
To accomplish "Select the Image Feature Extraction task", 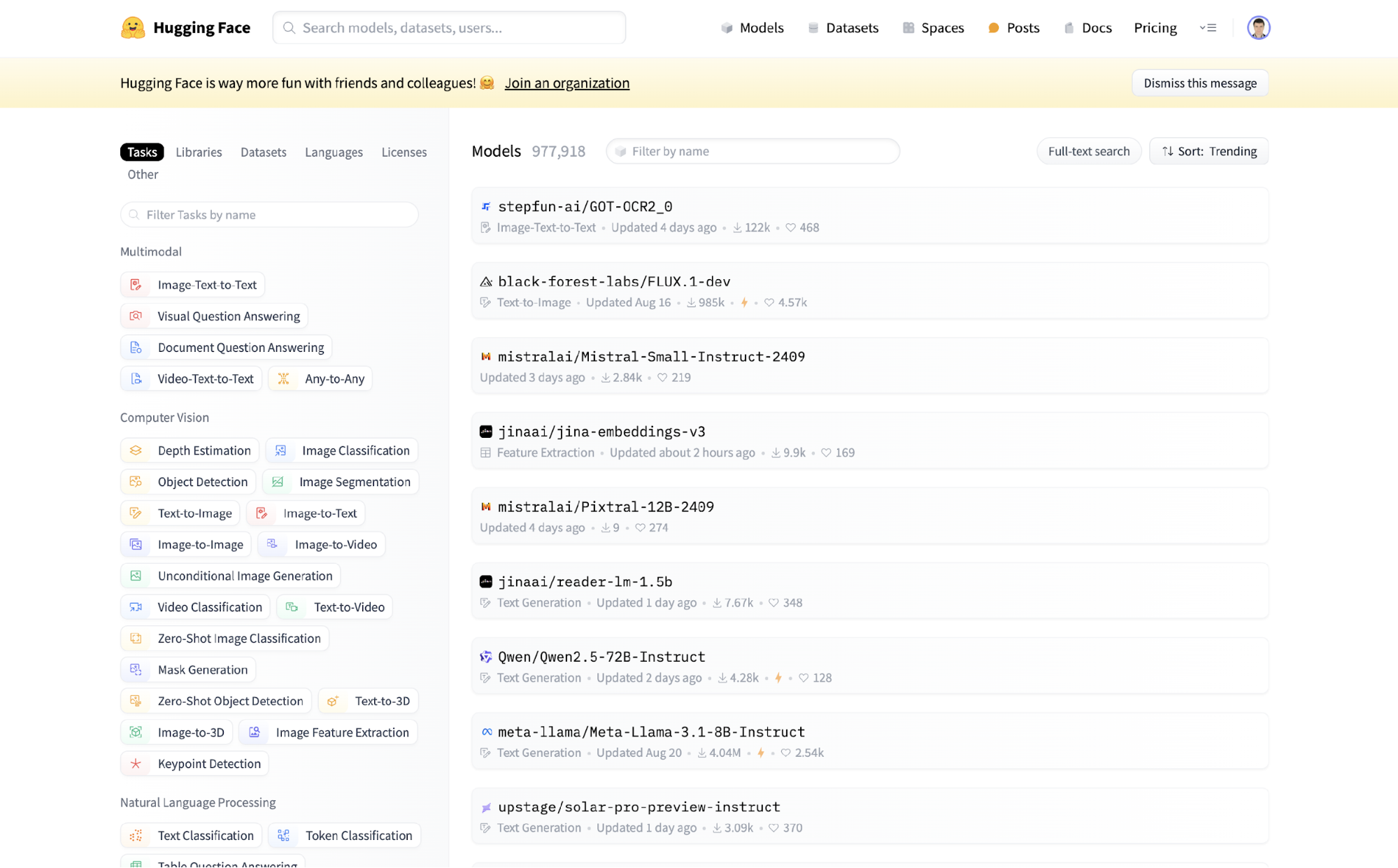I will [328, 732].
